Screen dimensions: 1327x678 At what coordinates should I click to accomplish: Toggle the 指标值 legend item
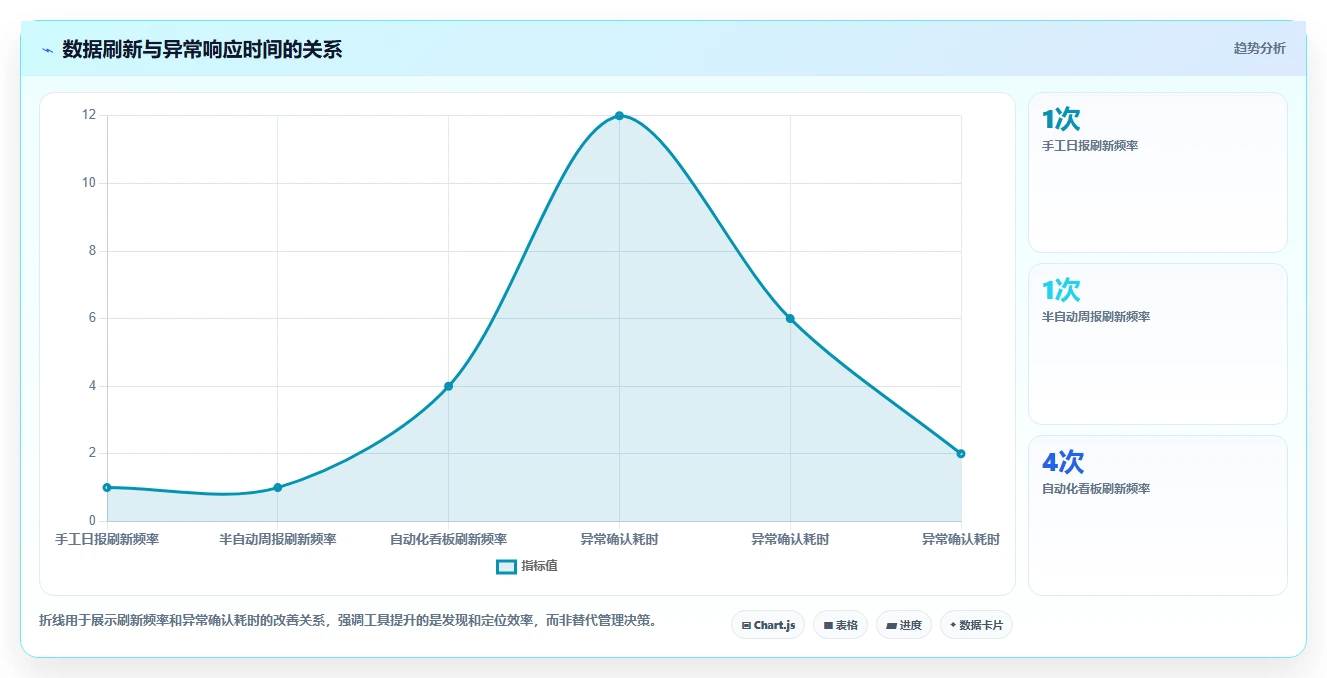[527, 566]
